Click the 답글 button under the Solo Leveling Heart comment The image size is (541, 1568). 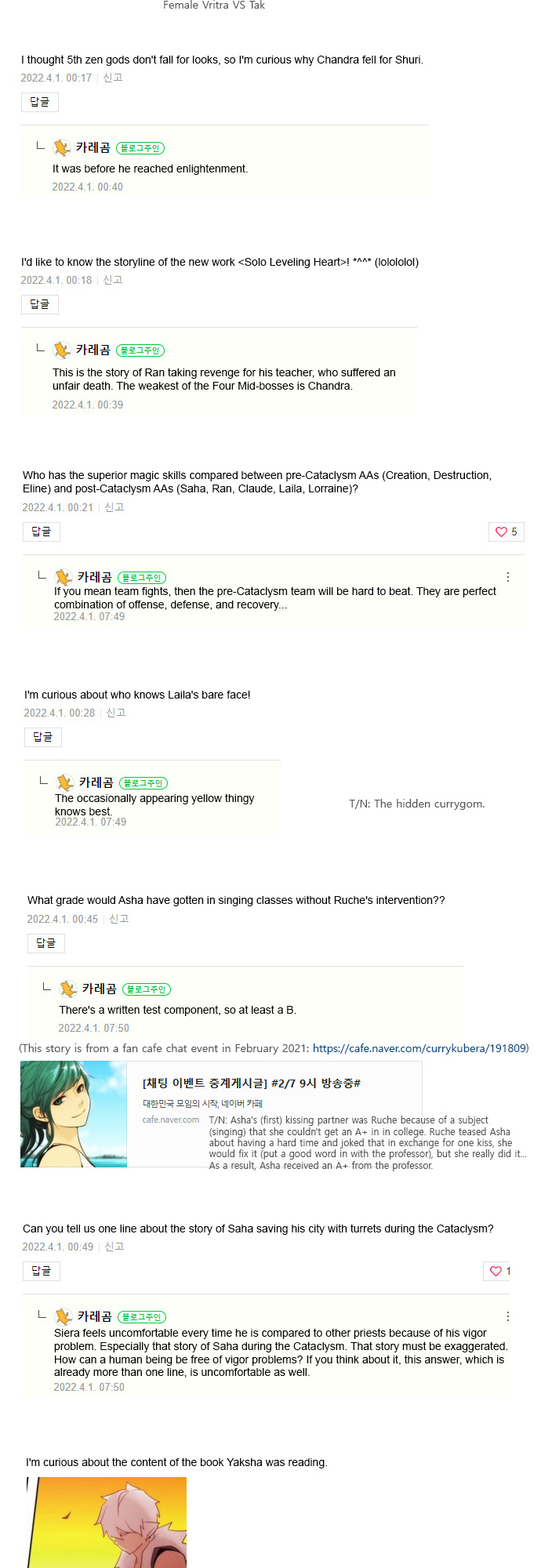tap(39, 304)
